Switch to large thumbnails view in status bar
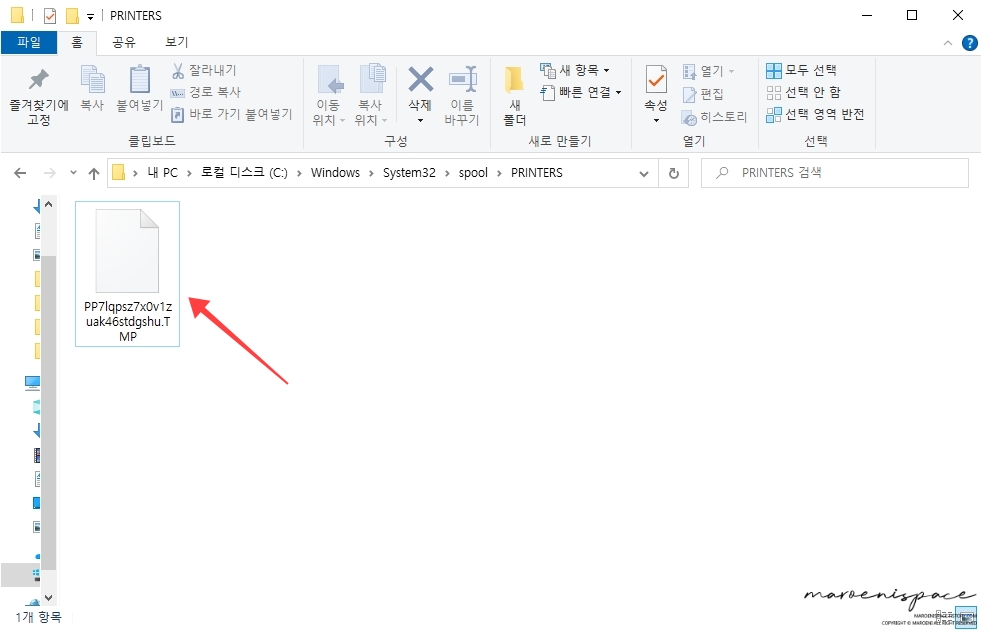The image size is (982, 630). (966, 617)
